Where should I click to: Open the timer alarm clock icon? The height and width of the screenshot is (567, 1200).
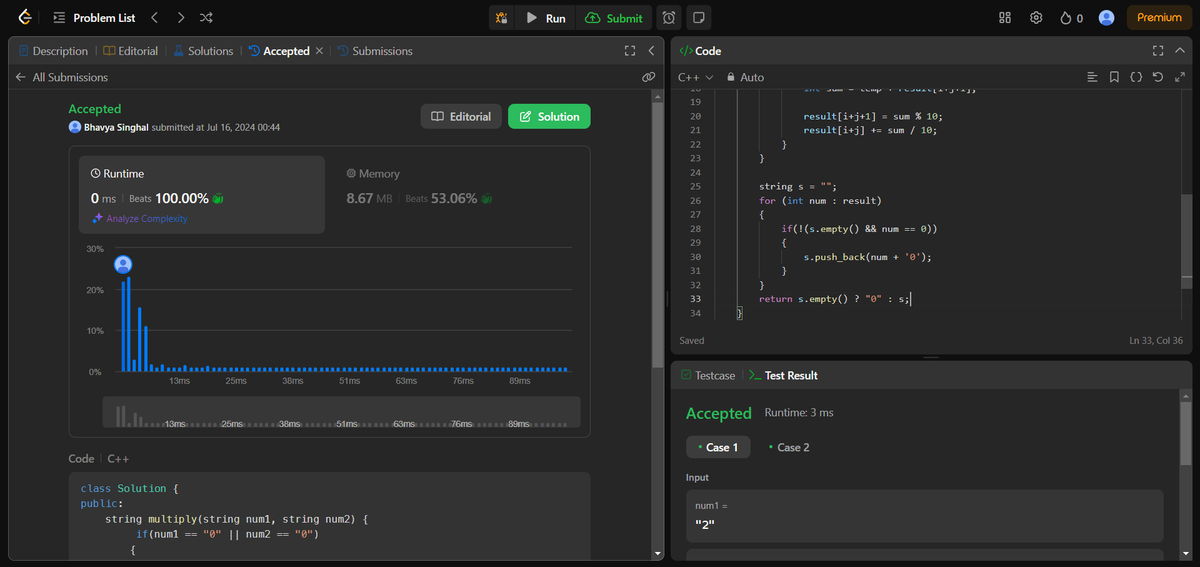[669, 18]
